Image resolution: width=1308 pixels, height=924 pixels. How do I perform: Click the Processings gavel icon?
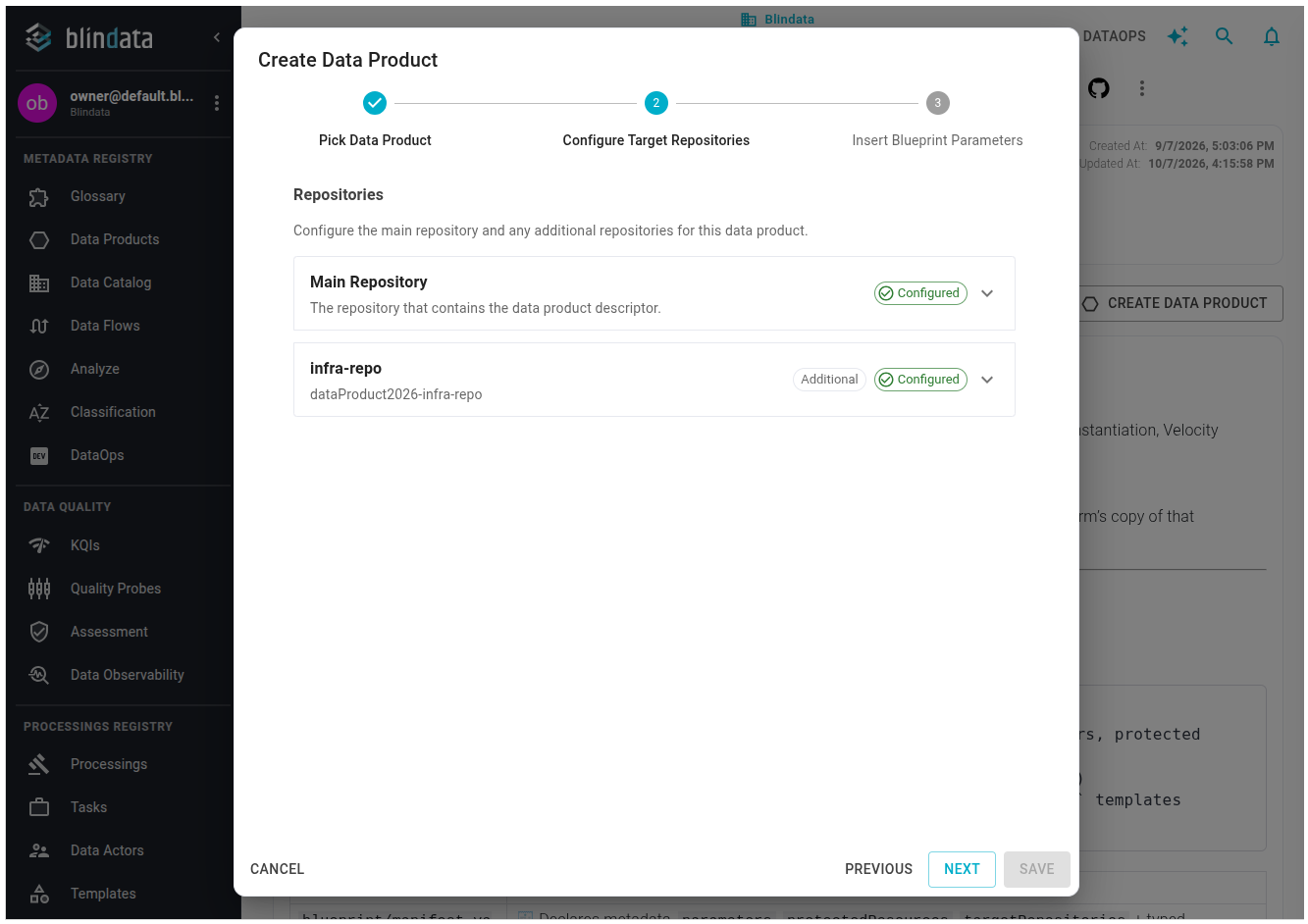pos(39,765)
